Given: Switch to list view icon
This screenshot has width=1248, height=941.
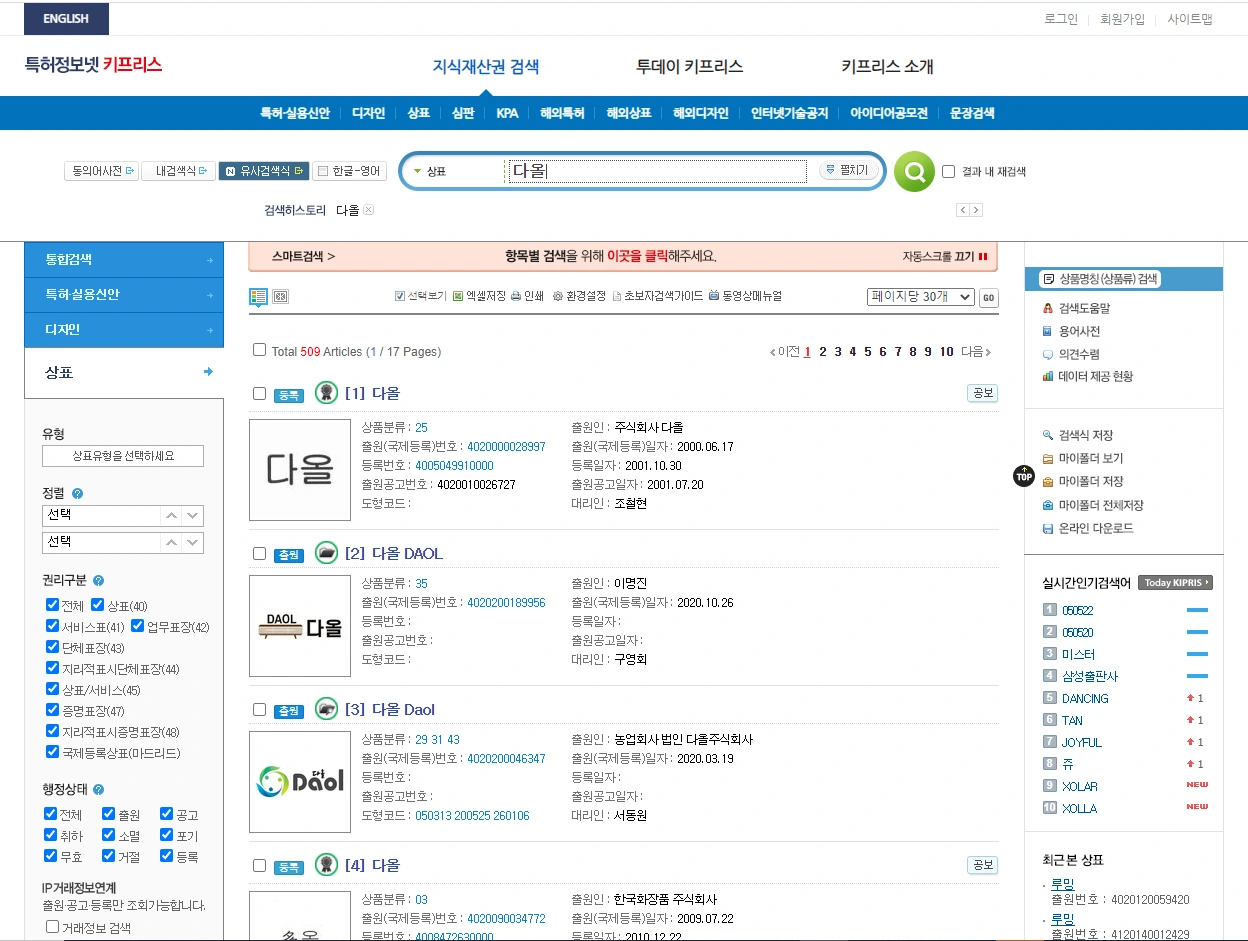Looking at the screenshot, I should [x=258, y=296].
